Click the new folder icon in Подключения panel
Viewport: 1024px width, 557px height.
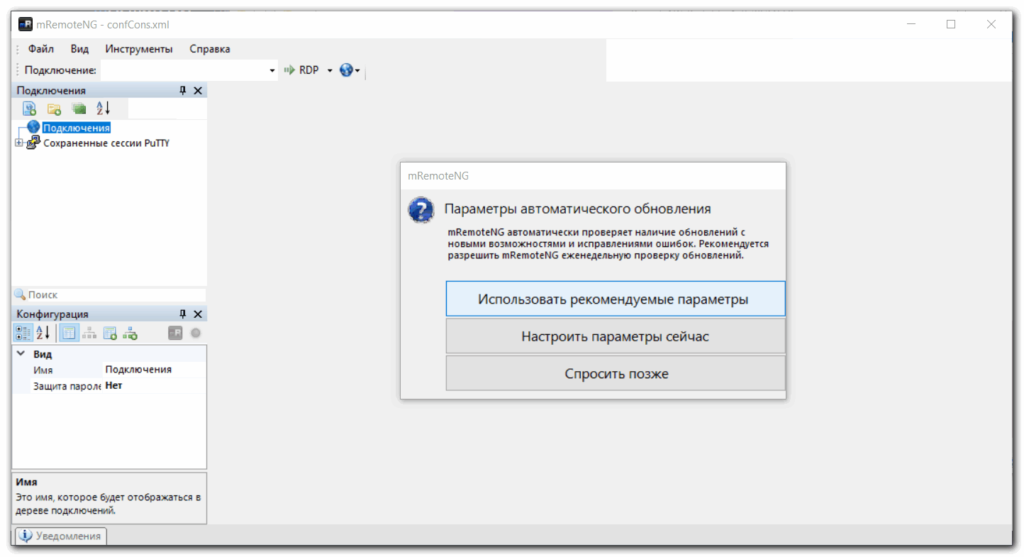click(54, 109)
